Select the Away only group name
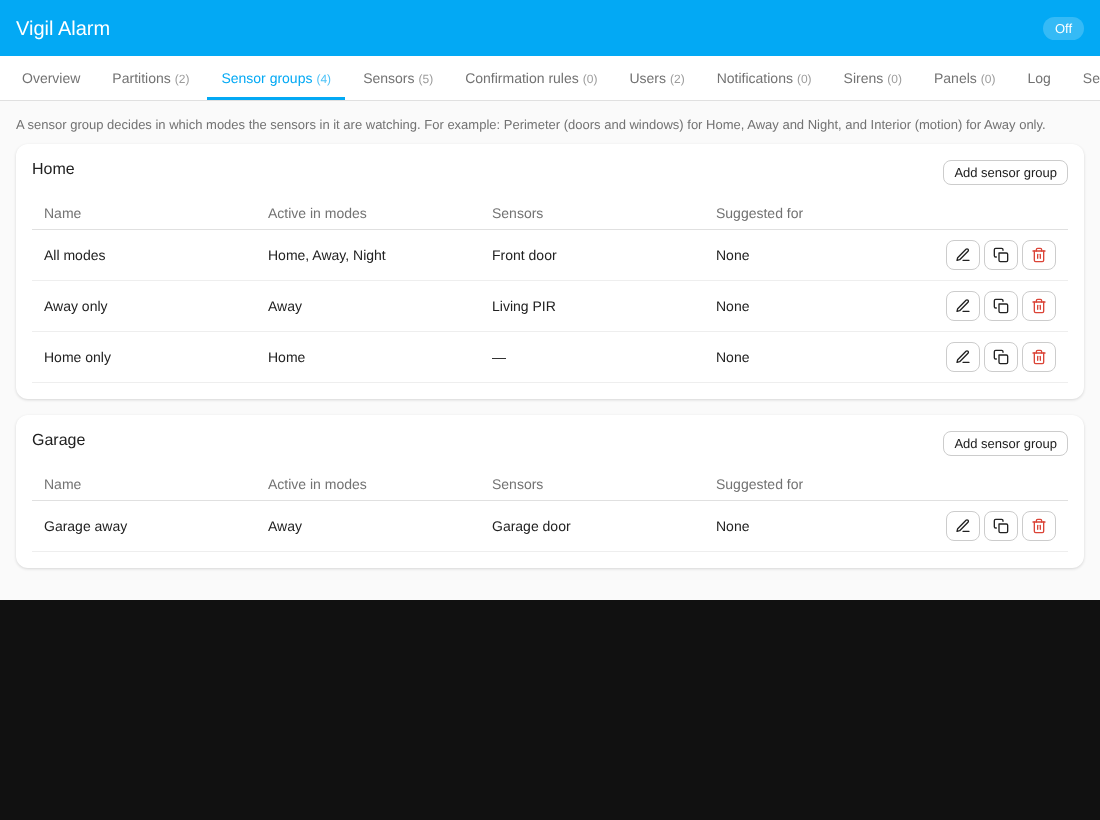This screenshot has width=1100, height=820. click(76, 307)
